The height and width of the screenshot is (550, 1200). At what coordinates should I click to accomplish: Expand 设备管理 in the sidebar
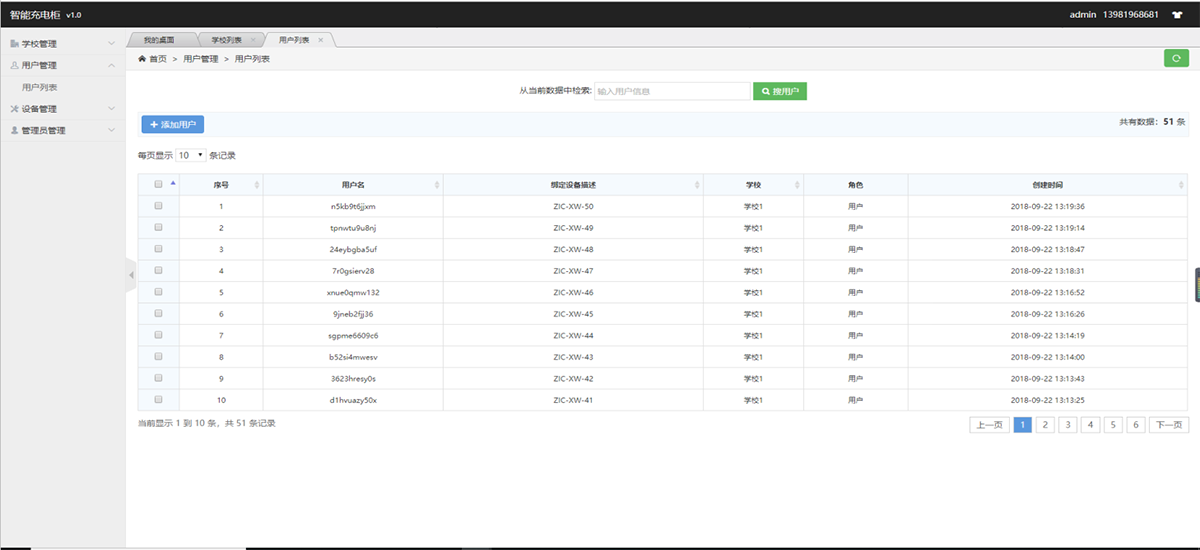pos(62,109)
